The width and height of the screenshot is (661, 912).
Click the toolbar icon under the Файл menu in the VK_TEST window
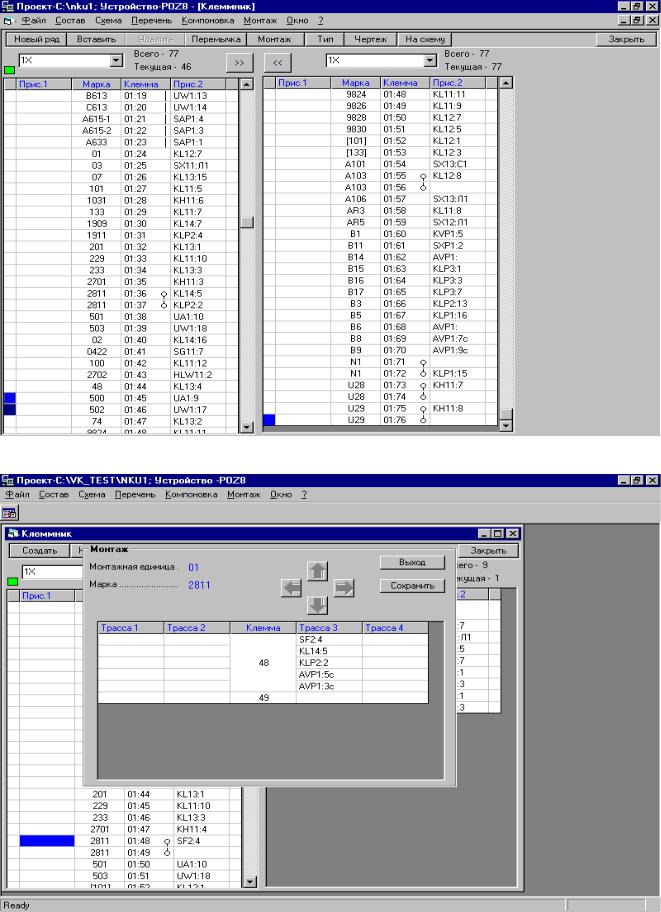pyautogui.click(x=9, y=513)
